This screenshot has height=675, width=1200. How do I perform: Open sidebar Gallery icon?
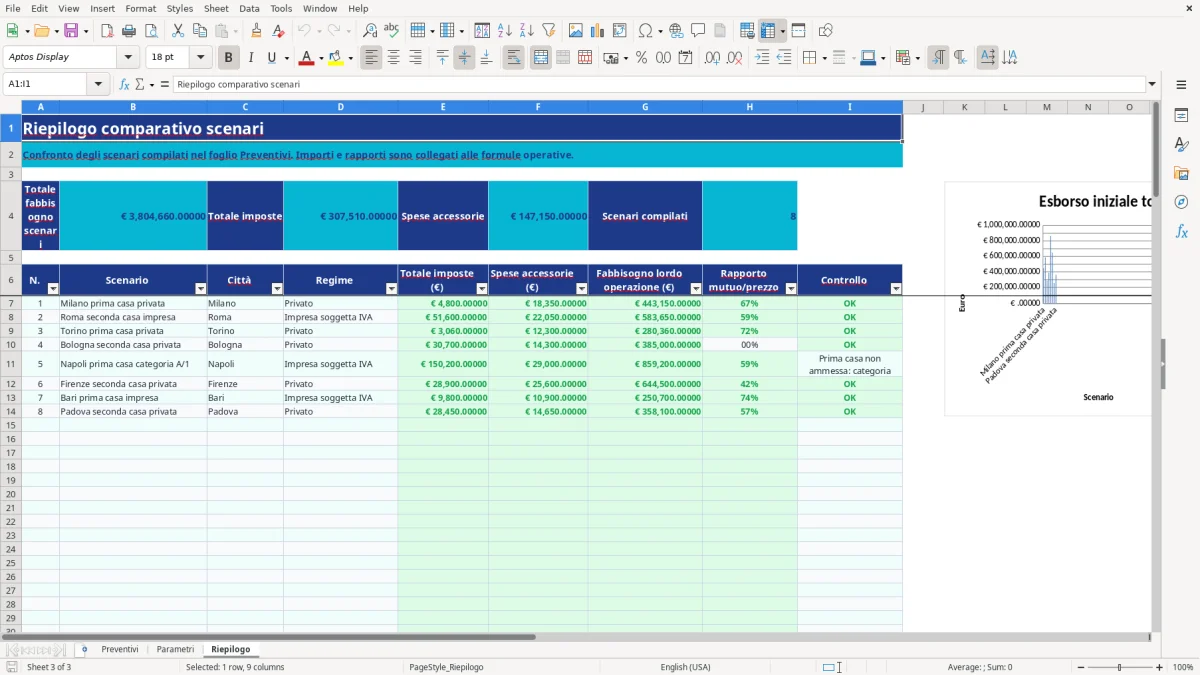coord(1181,173)
